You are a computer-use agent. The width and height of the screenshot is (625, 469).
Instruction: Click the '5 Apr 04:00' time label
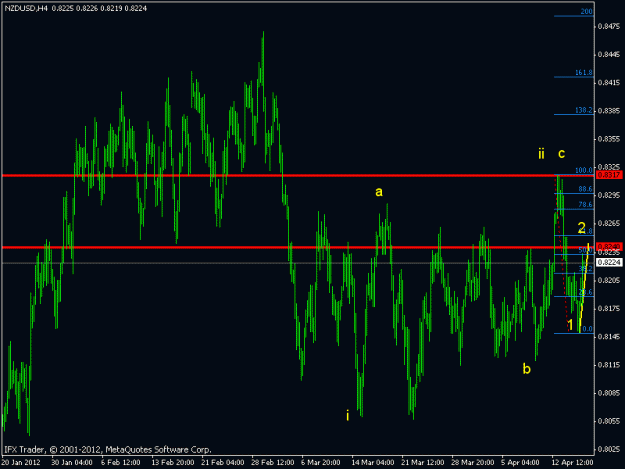point(521,463)
